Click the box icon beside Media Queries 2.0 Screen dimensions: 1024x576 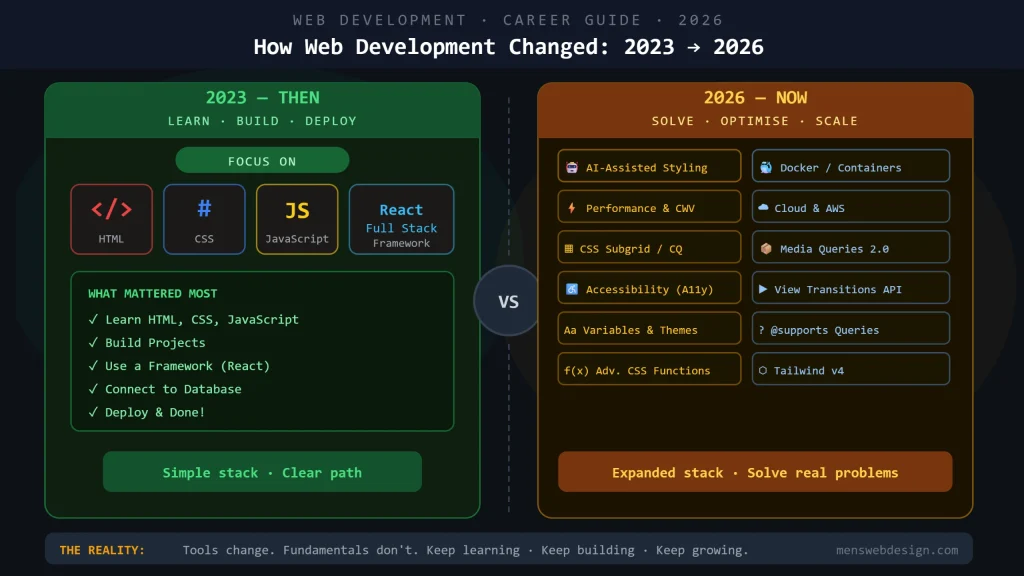click(766, 249)
